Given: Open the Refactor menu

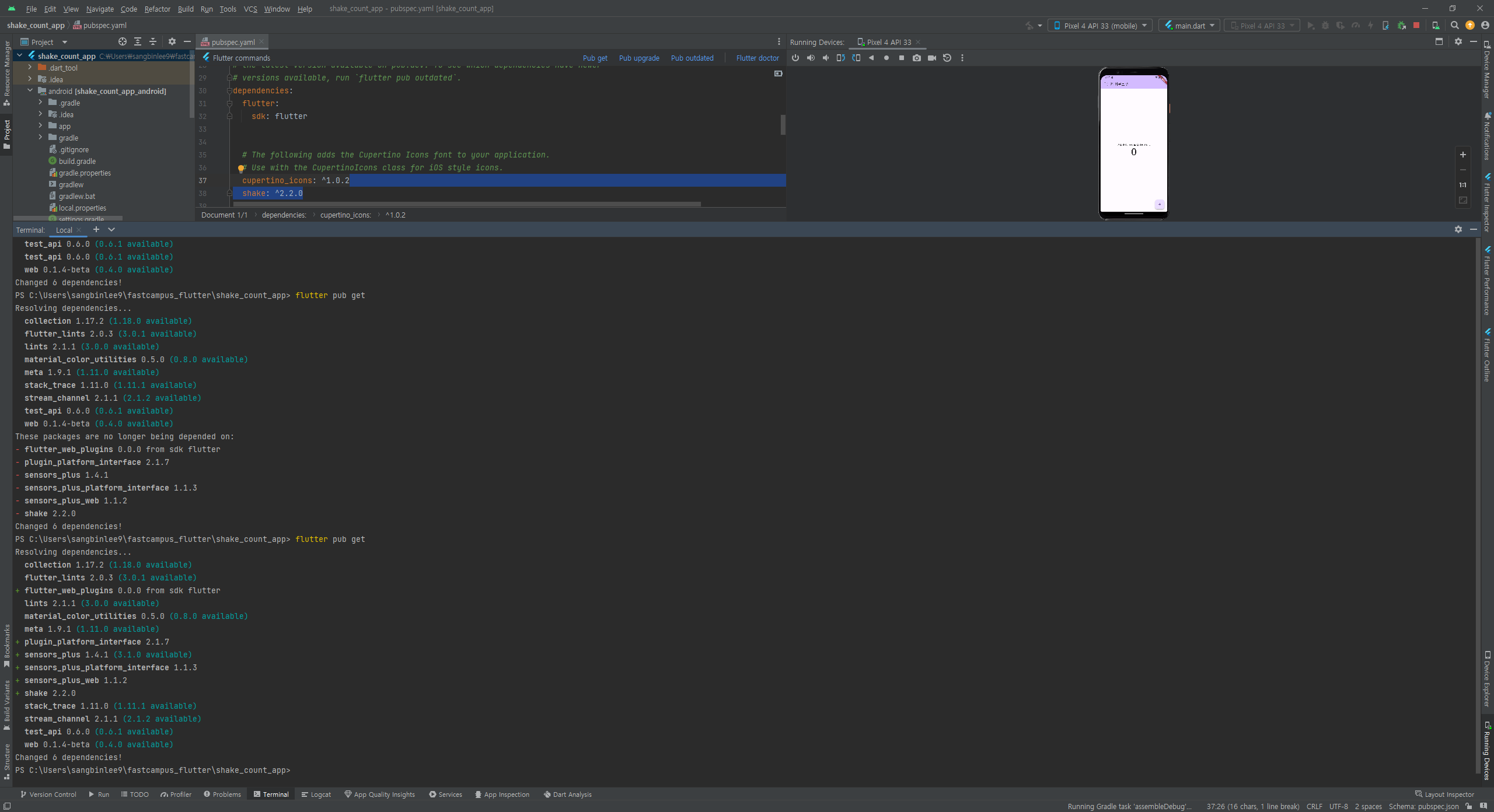Looking at the screenshot, I should [157, 9].
